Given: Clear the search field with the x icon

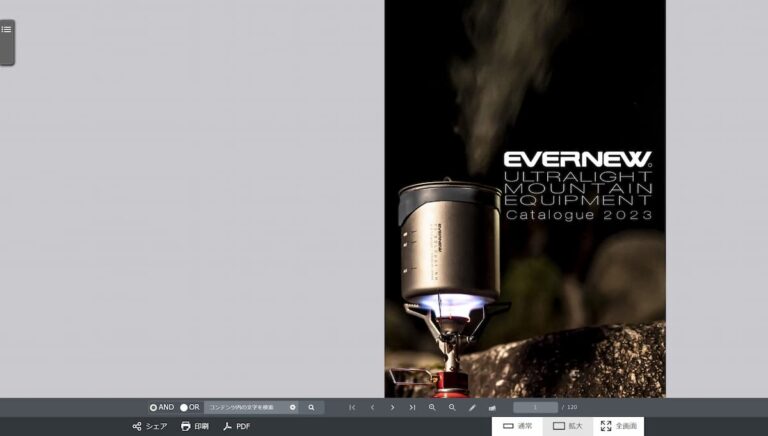Looking at the screenshot, I should (x=293, y=408).
